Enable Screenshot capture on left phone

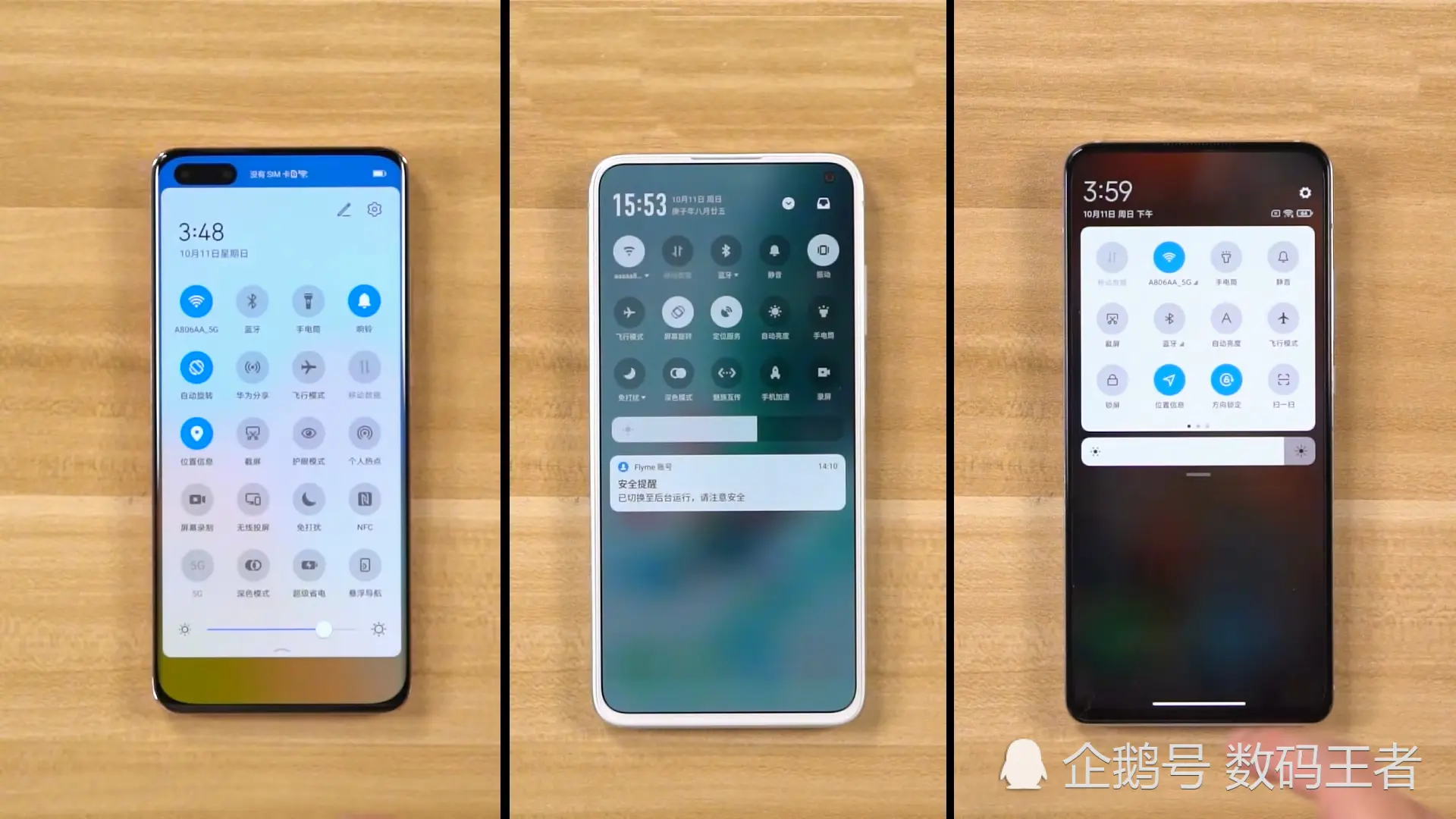[252, 433]
